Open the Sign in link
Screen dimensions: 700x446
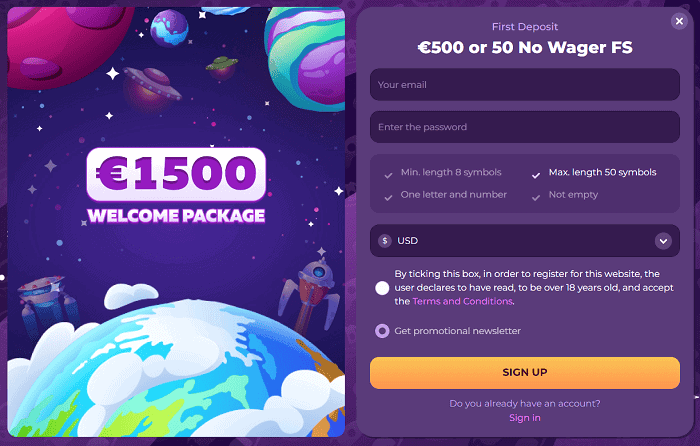click(x=524, y=418)
